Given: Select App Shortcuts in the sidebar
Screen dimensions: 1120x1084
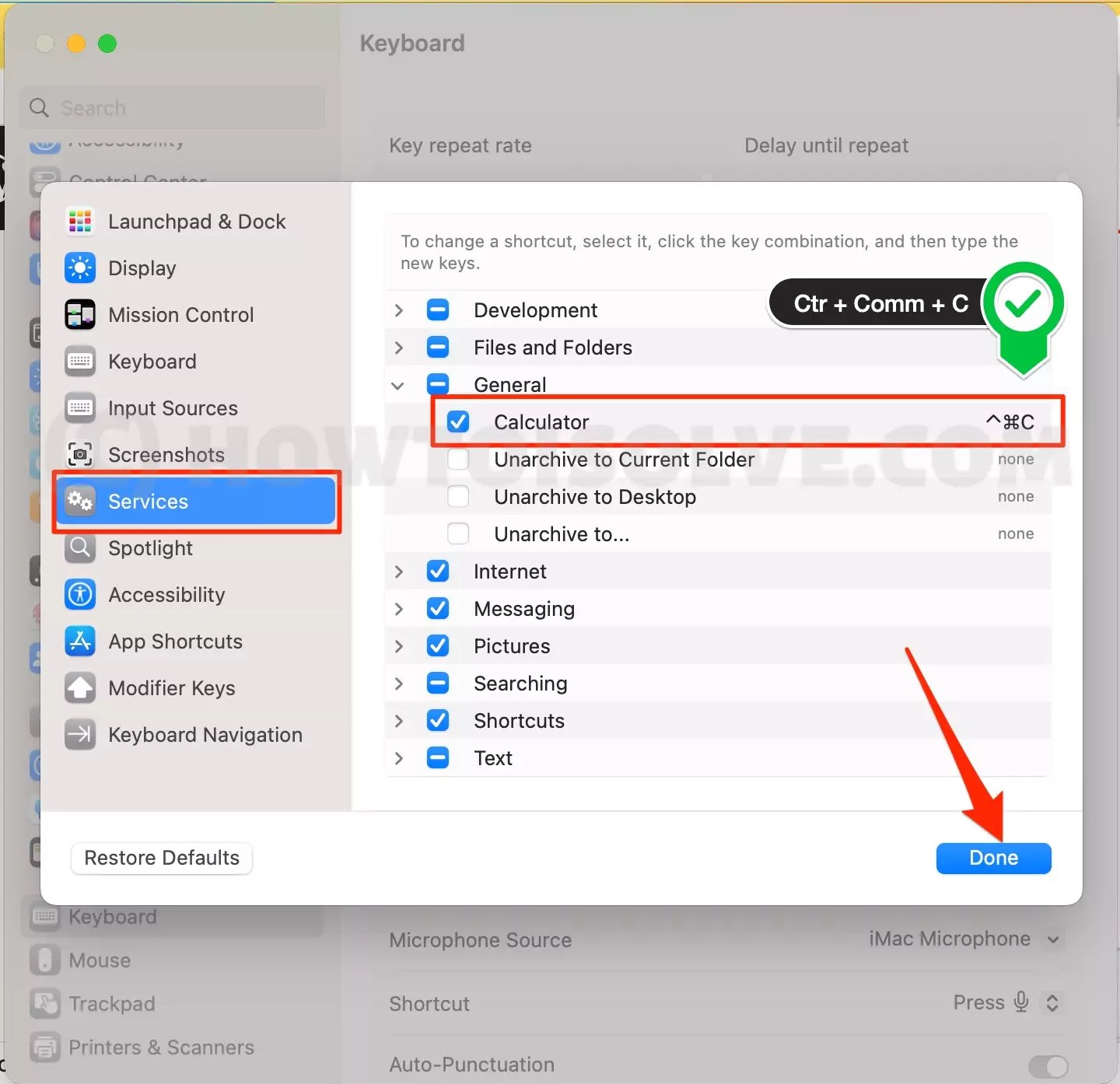Looking at the screenshot, I should pos(175,641).
